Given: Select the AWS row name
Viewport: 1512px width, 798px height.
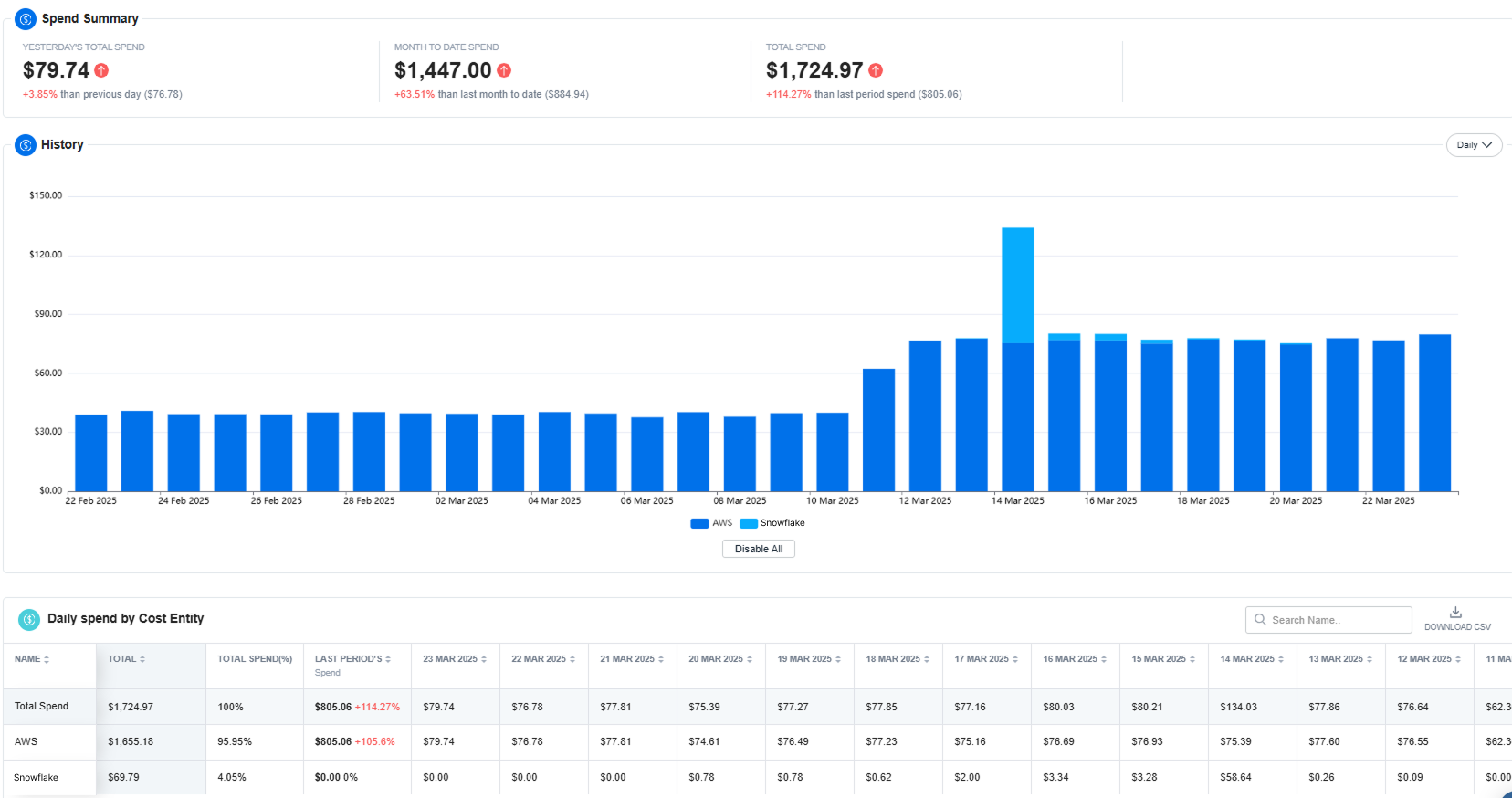Looking at the screenshot, I should (x=26, y=741).
